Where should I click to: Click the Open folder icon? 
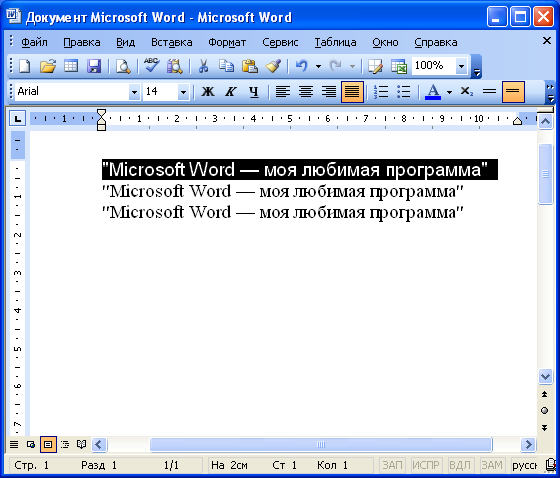[48, 66]
